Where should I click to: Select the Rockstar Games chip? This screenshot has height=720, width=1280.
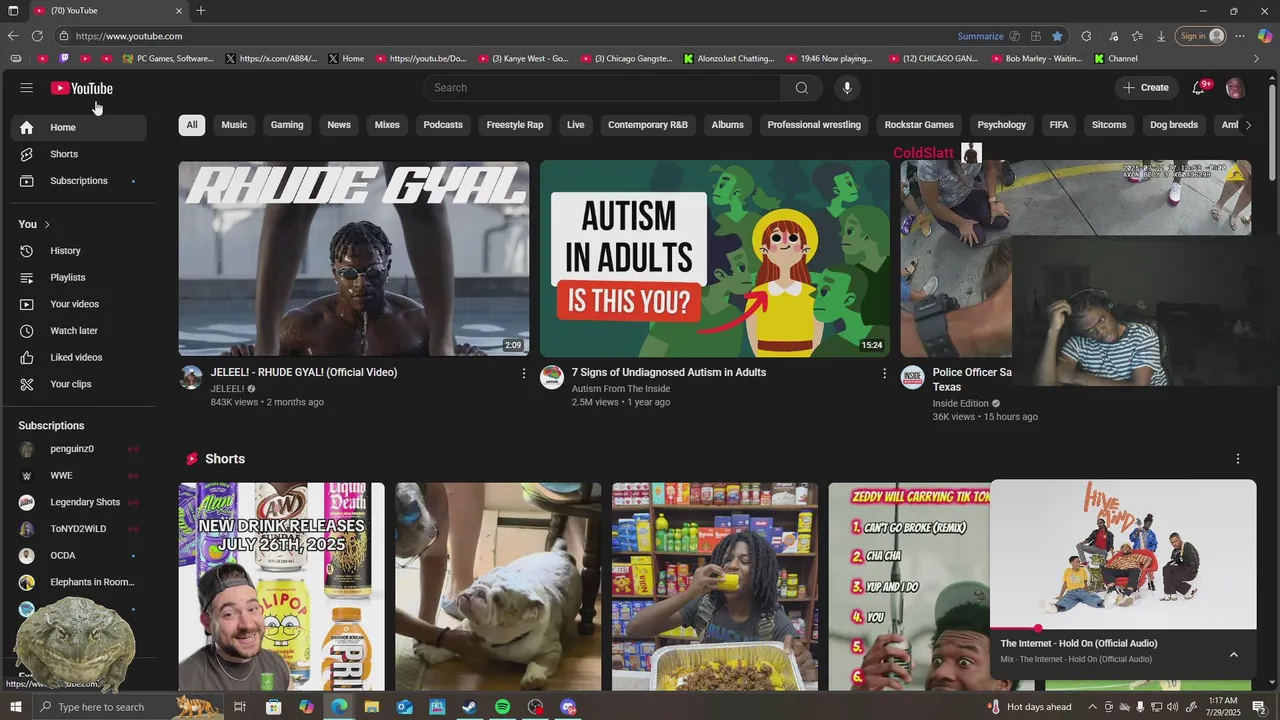click(919, 125)
